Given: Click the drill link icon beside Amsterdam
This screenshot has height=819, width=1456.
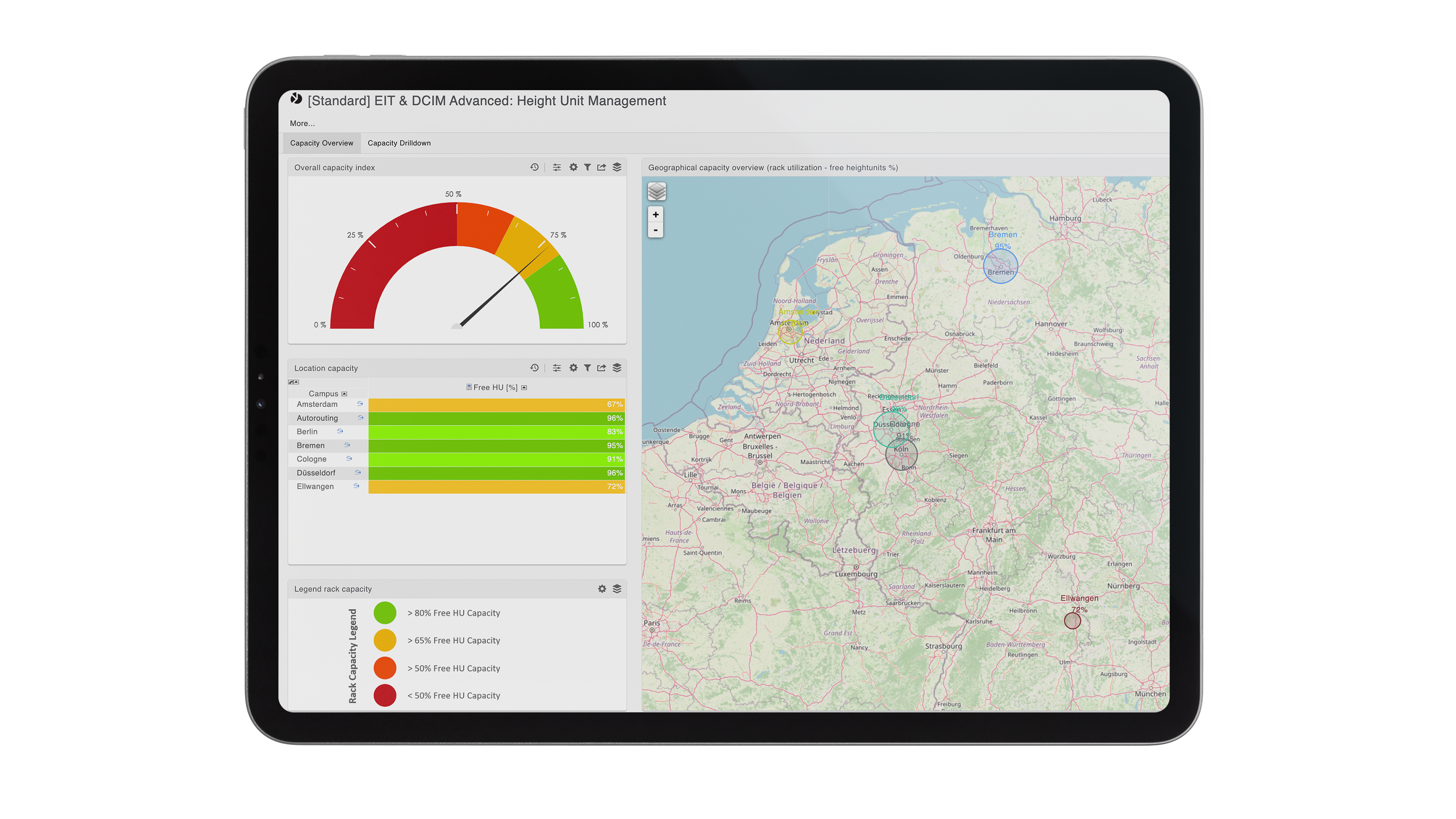Looking at the screenshot, I should [360, 404].
